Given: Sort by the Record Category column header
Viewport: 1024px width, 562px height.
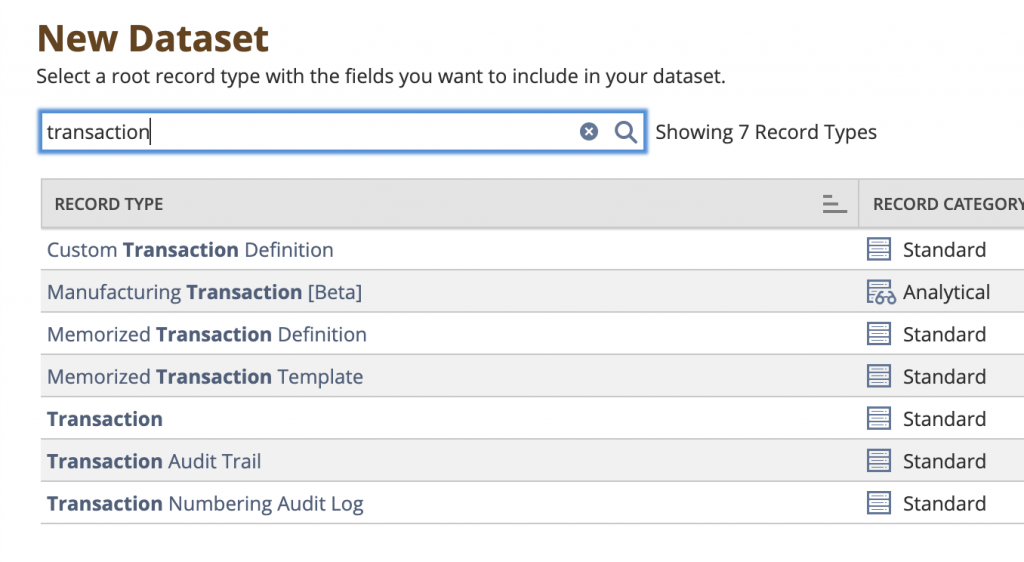Looking at the screenshot, I should (x=946, y=204).
